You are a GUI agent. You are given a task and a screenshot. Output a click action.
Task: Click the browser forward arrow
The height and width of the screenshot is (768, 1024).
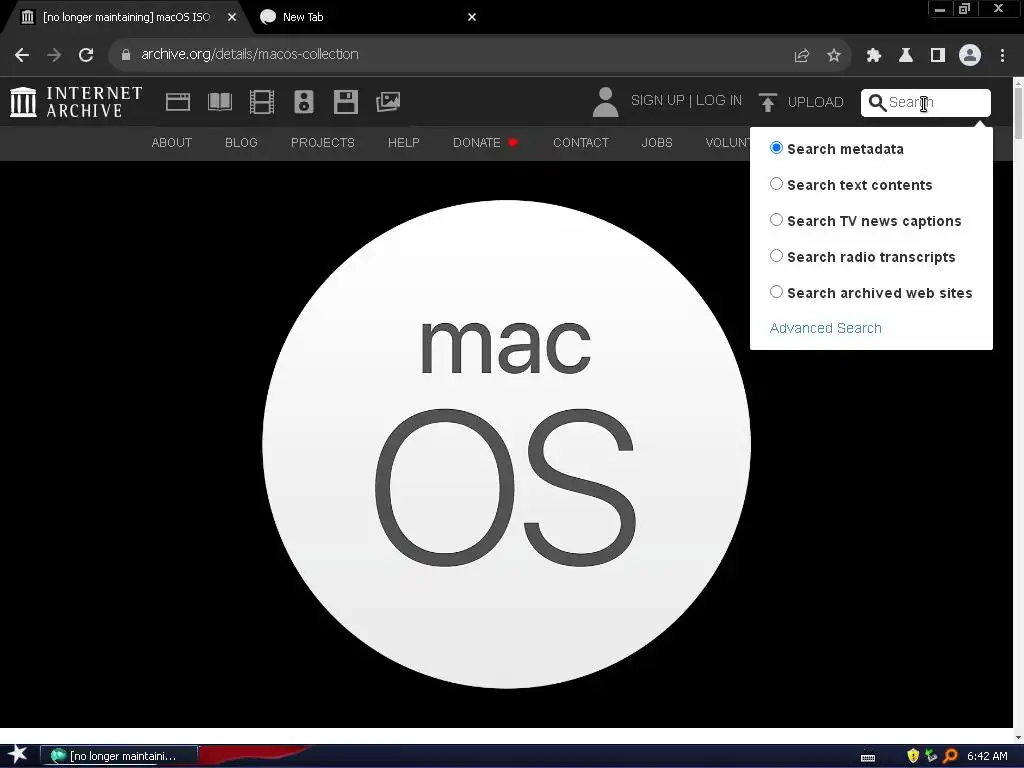pos(54,55)
